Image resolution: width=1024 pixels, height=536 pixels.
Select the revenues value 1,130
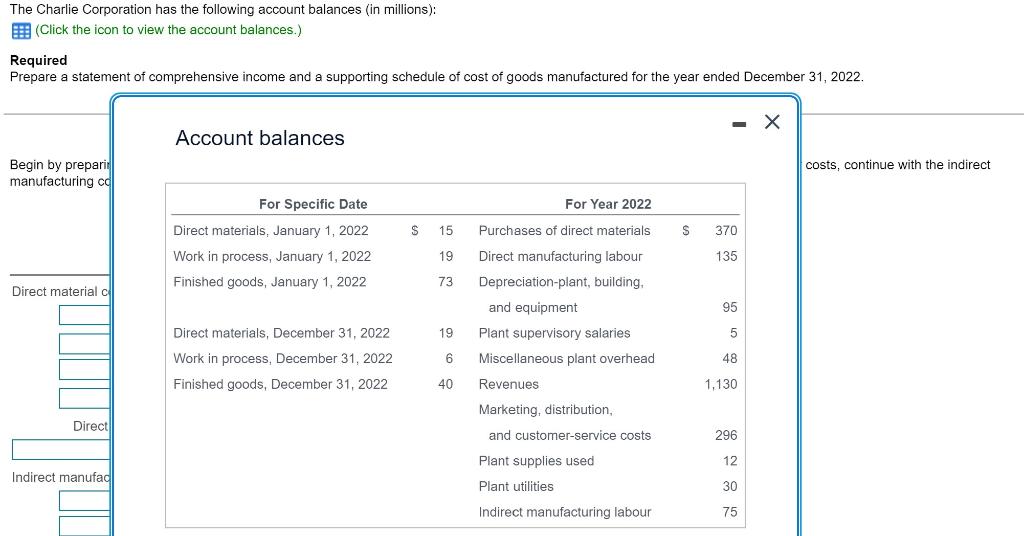point(720,384)
